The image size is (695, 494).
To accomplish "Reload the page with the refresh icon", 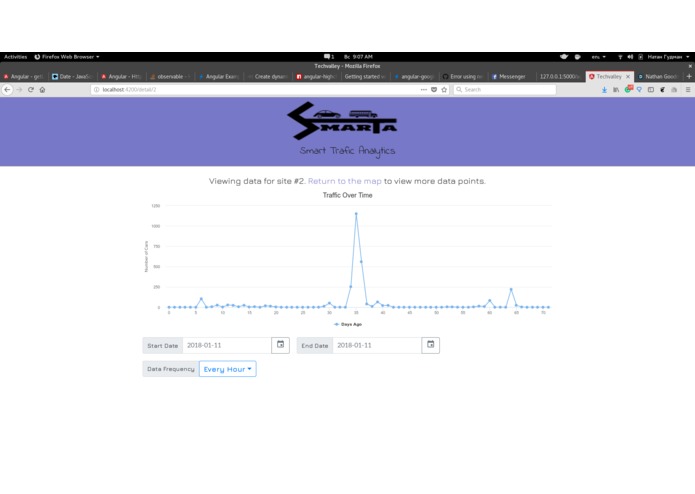I will coord(31,89).
